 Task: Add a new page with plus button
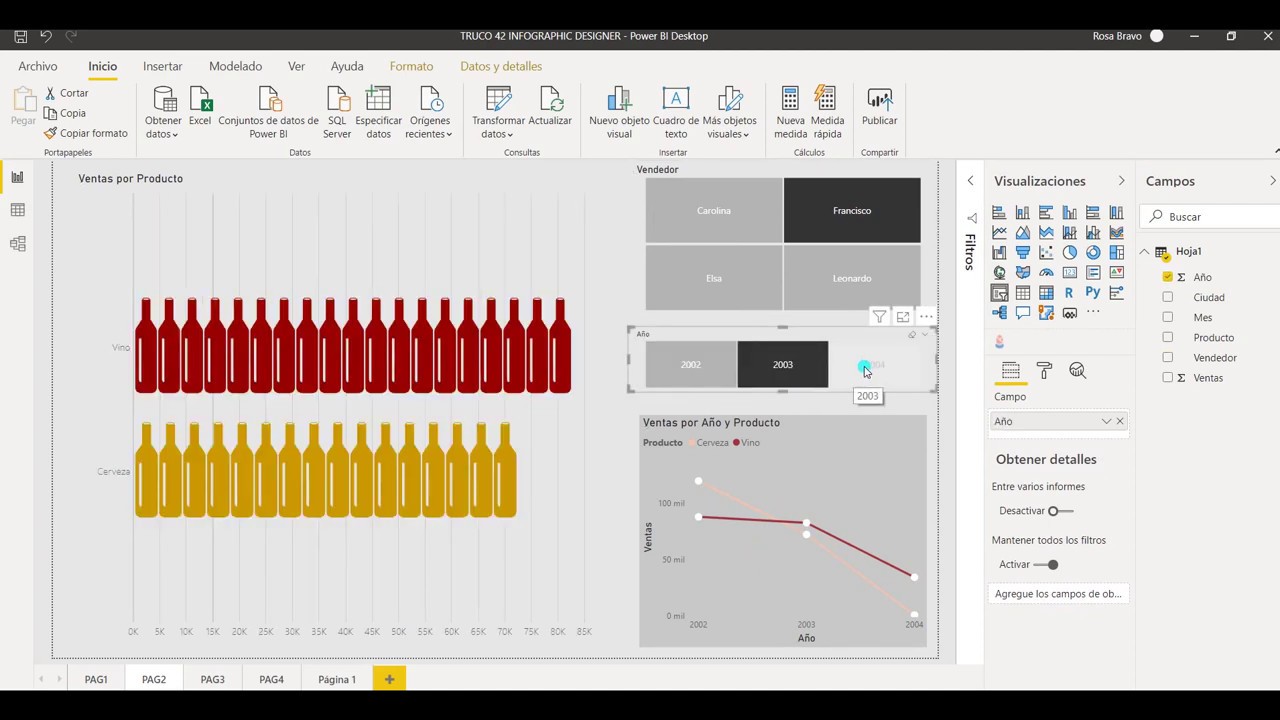point(389,679)
